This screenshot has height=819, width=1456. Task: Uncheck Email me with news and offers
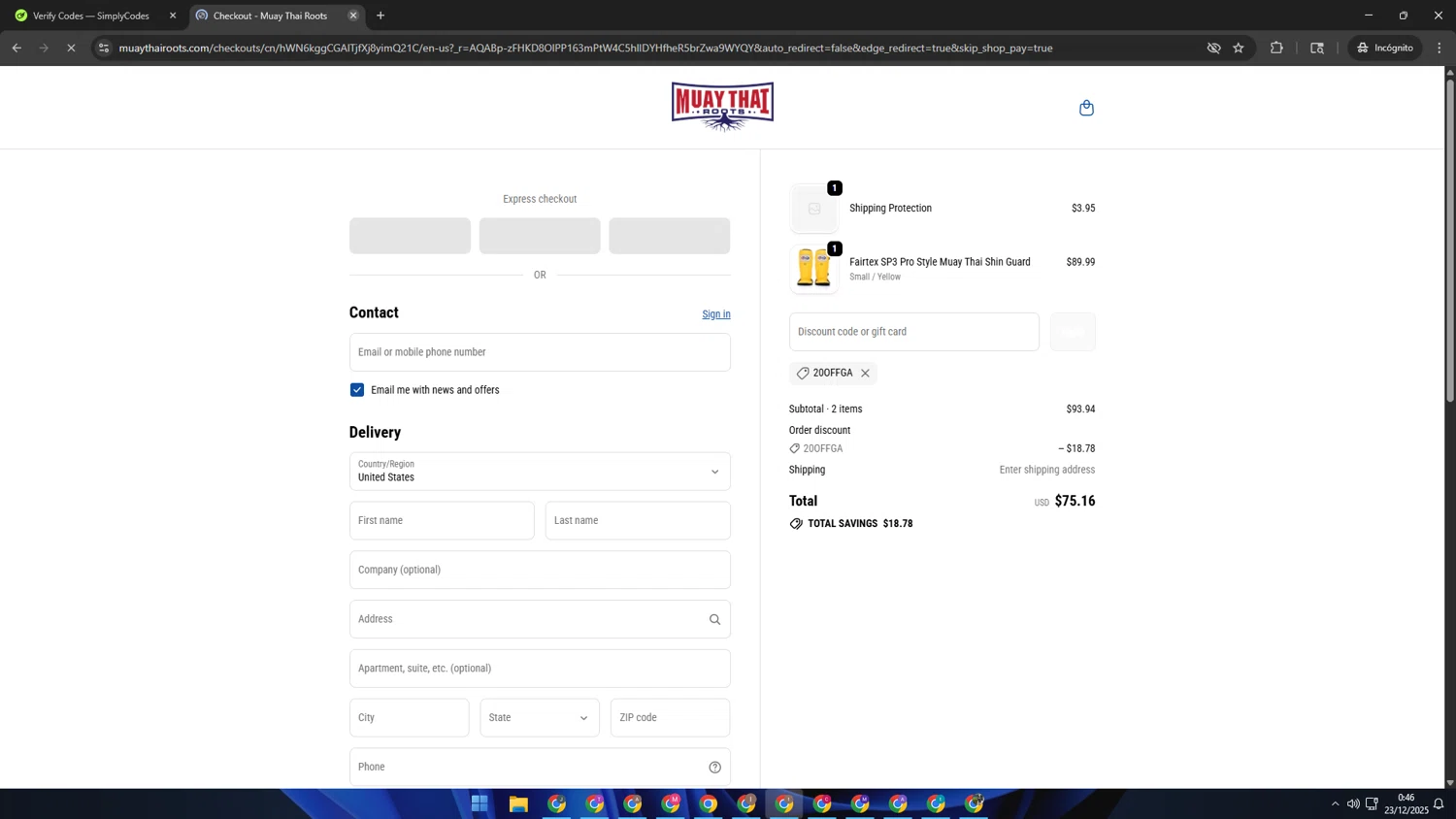coord(357,390)
